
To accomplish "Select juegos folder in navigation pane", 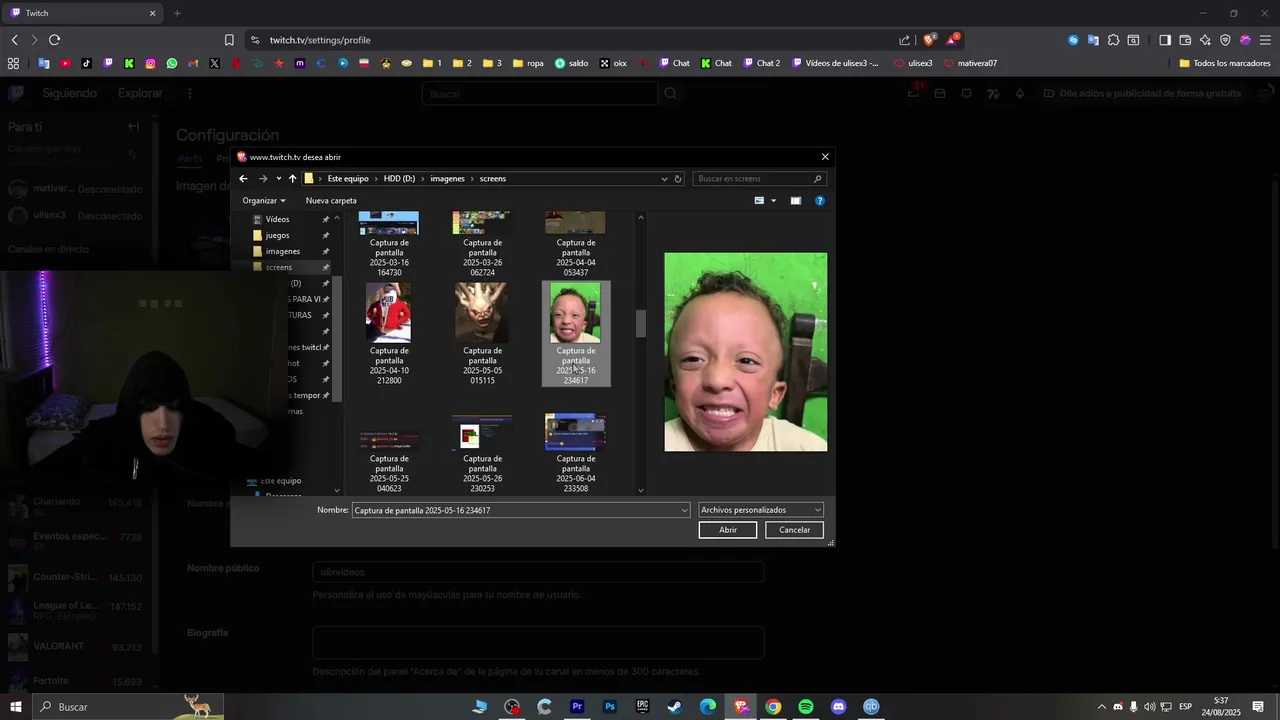I will tap(277, 235).
